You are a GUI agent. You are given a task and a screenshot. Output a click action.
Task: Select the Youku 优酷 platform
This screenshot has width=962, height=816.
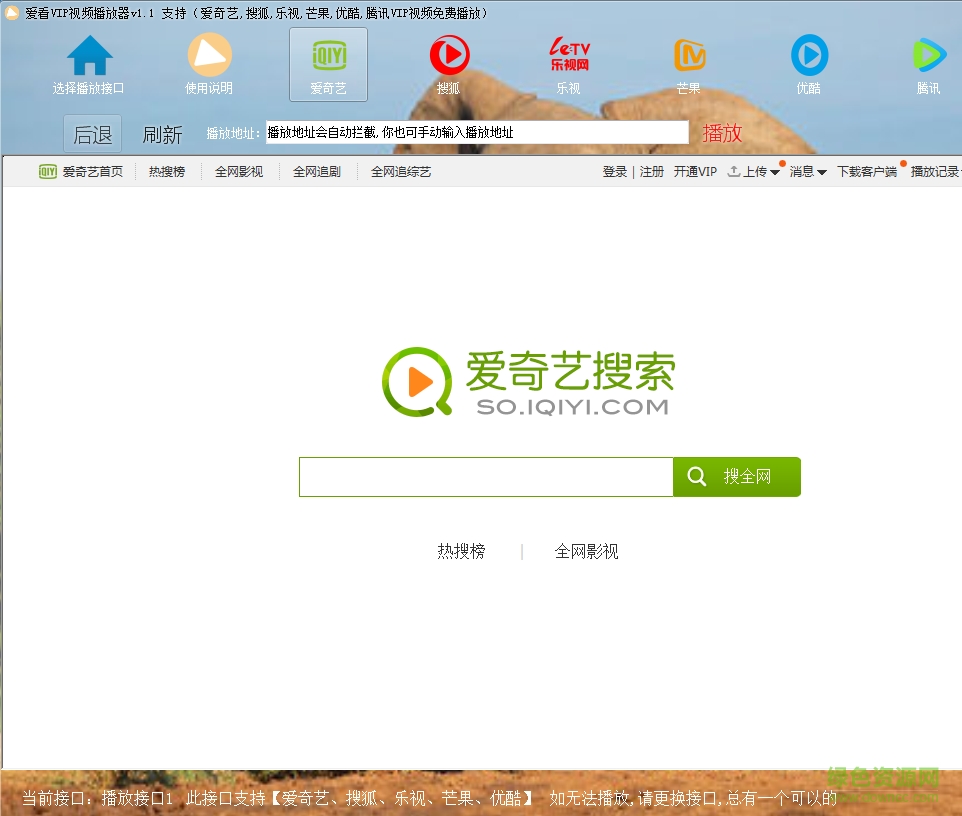[x=808, y=63]
